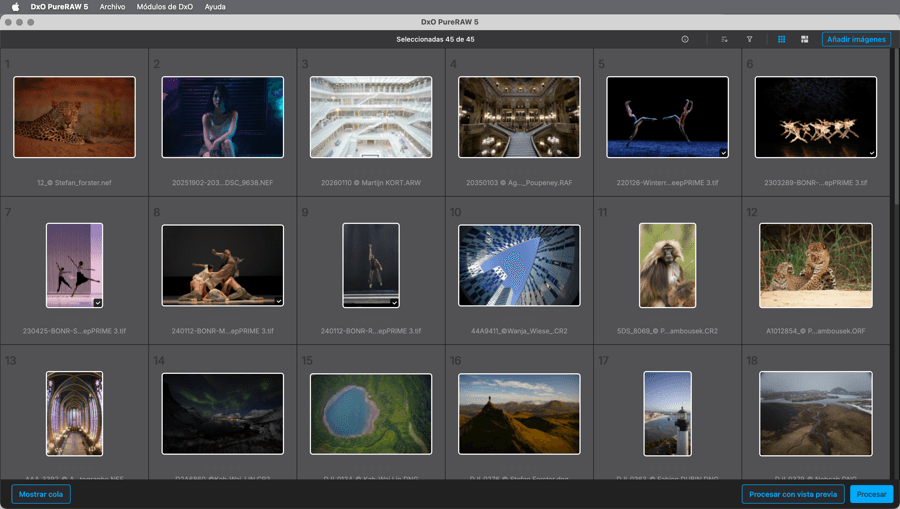Open the Ayuda menu
The width and height of the screenshot is (900, 509).
pyautogui.click(x=215, y=7)
